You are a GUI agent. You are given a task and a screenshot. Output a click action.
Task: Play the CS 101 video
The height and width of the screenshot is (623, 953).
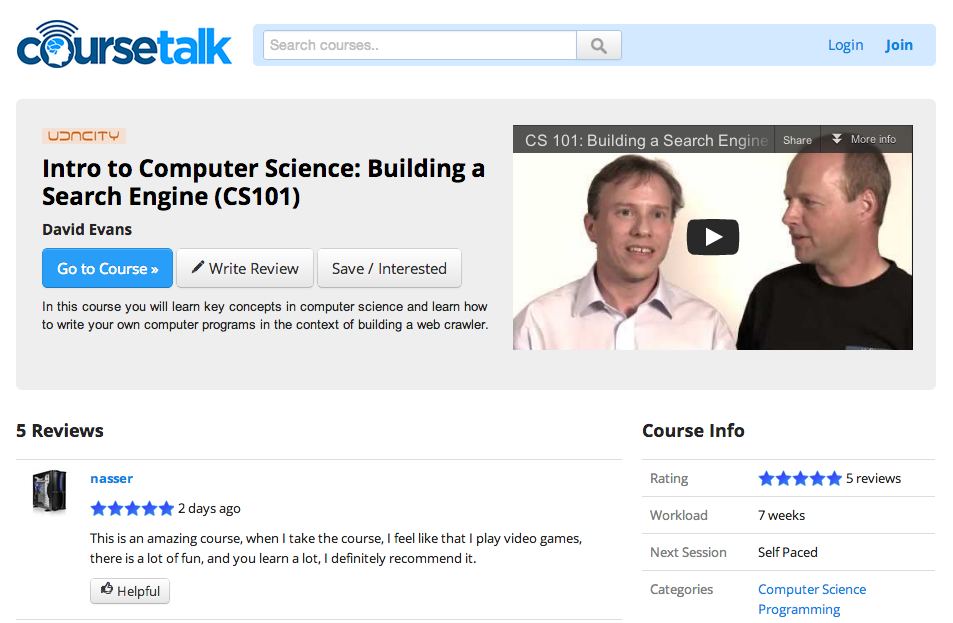pyautogui.click(x=712, y=237)
